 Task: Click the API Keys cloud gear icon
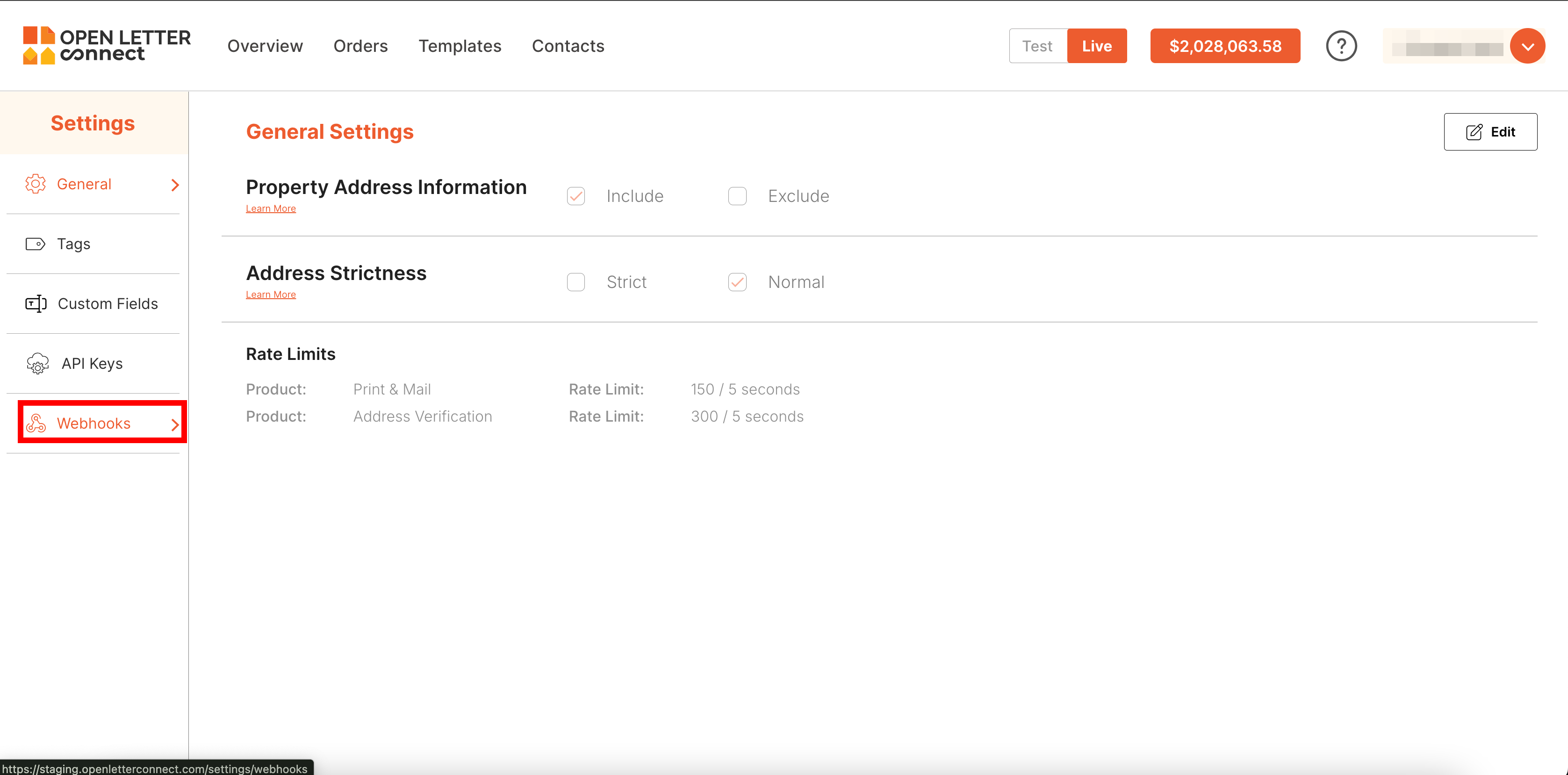click(38, 364)
